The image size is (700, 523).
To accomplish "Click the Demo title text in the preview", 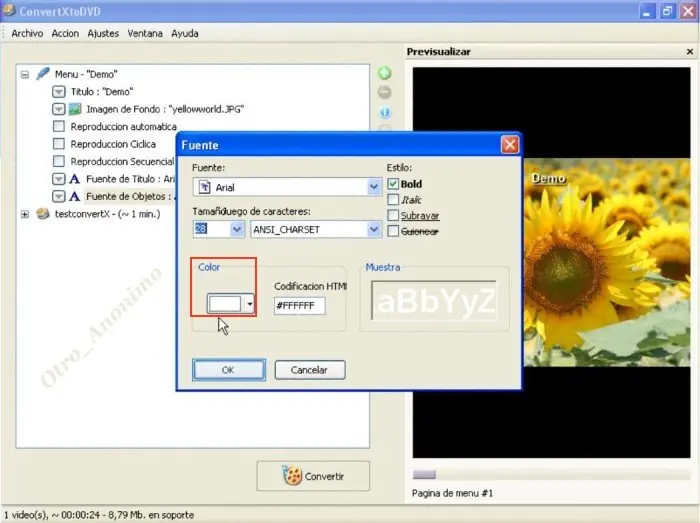I will coord(548,178).
